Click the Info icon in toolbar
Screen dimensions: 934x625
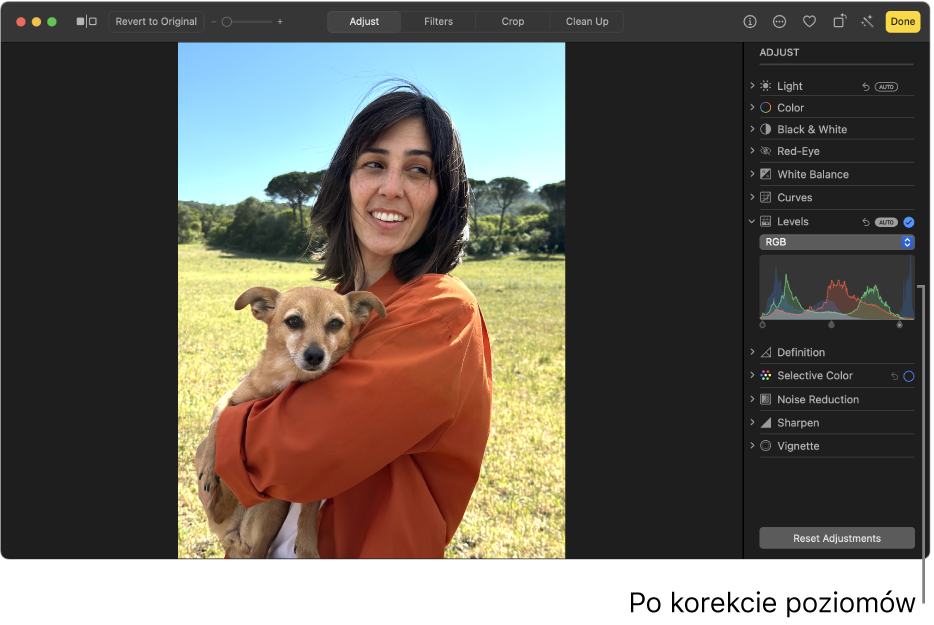click(749, 21)
